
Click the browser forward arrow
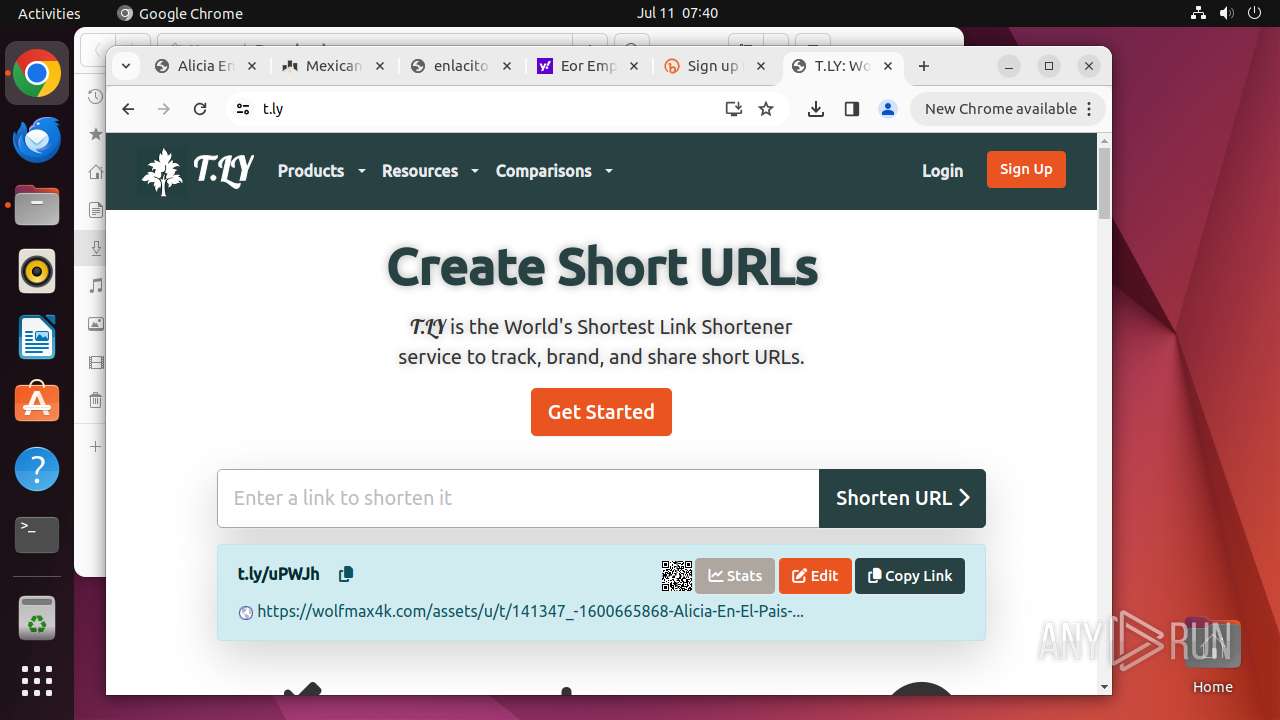(164, 109)
